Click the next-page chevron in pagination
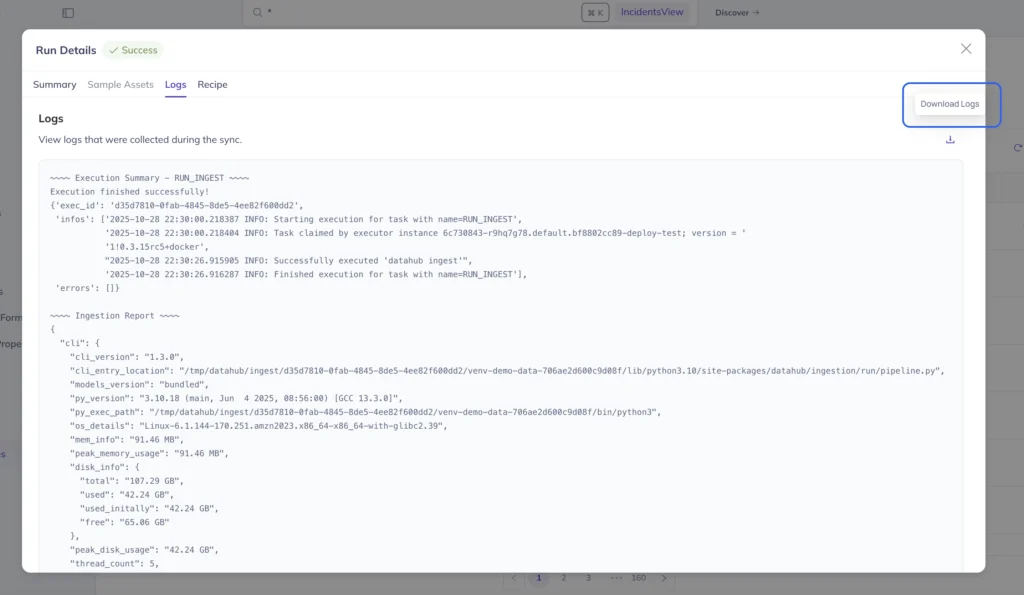Viewport: 1024px width, 595px height. pyautogui.click(x=664, y=578)
